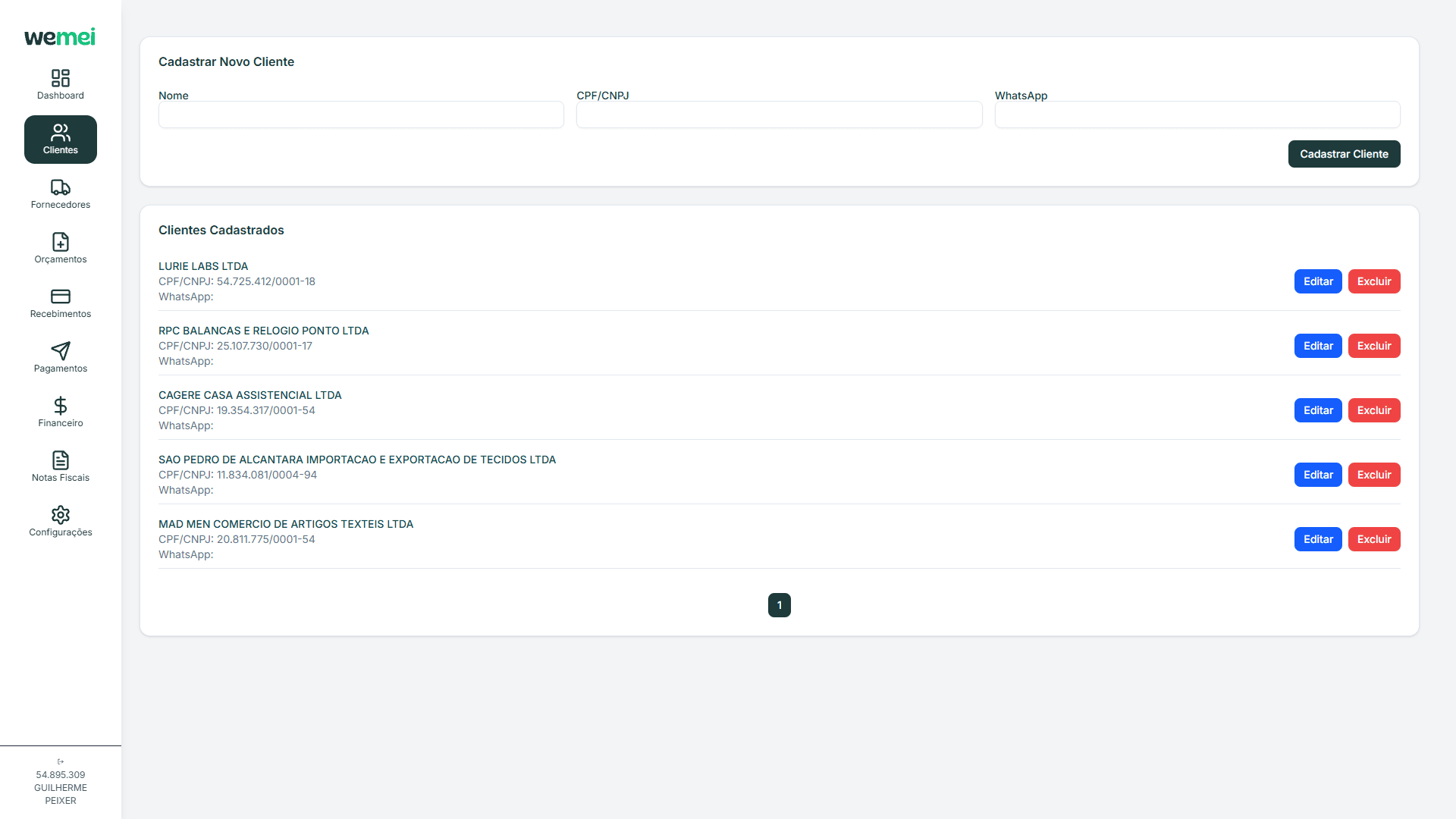Select page 1 in pagination
Viewport: 1456px width, 819px height.
click(x=779, y=605)
